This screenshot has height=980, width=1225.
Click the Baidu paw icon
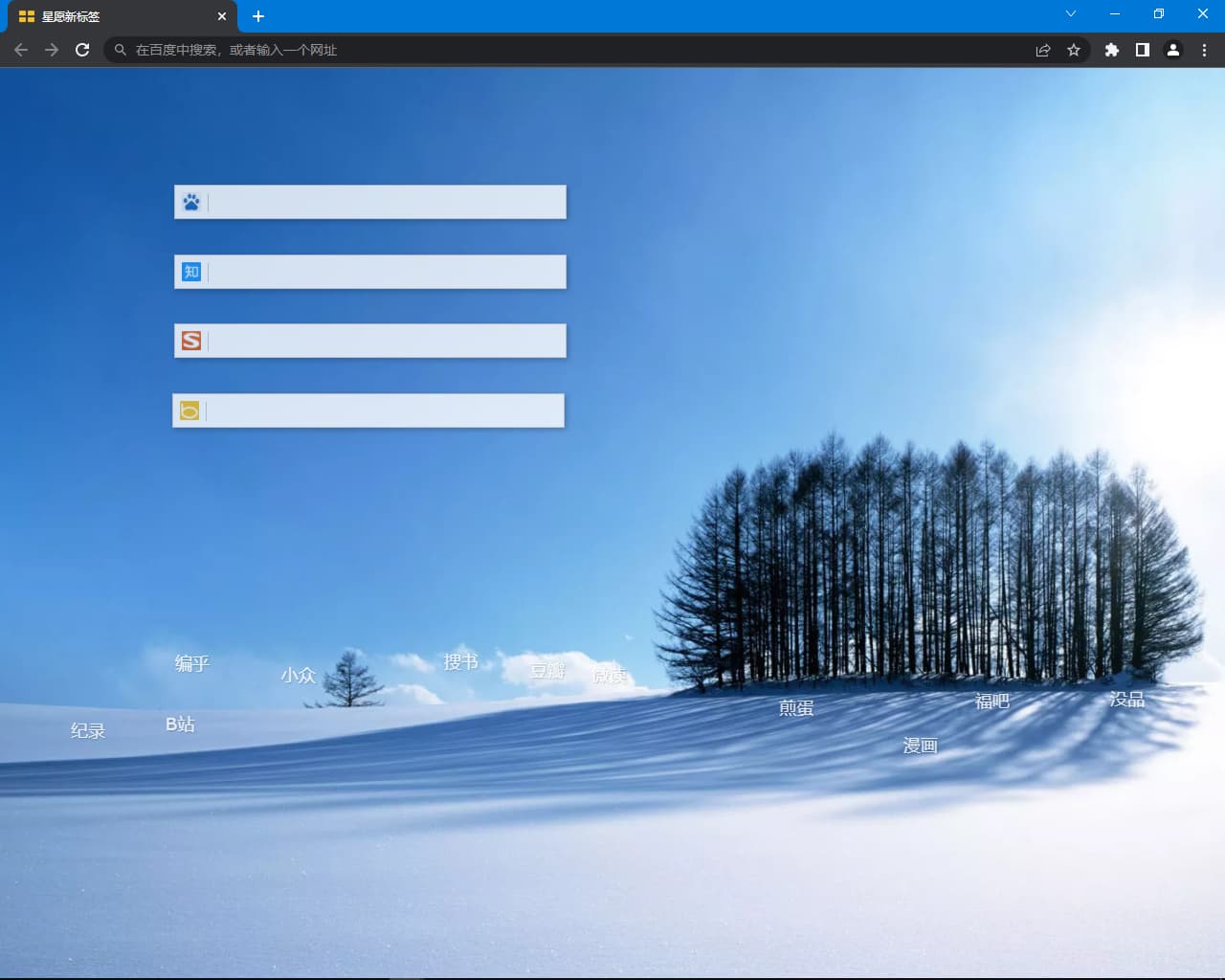(x=191, y=202)
